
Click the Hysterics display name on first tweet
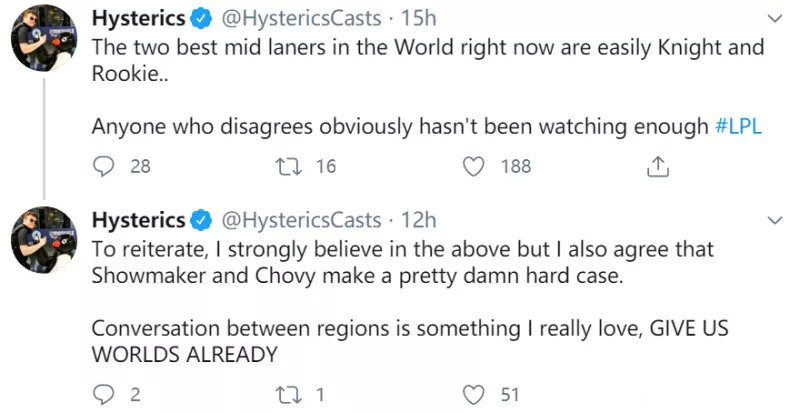[138, 19]
